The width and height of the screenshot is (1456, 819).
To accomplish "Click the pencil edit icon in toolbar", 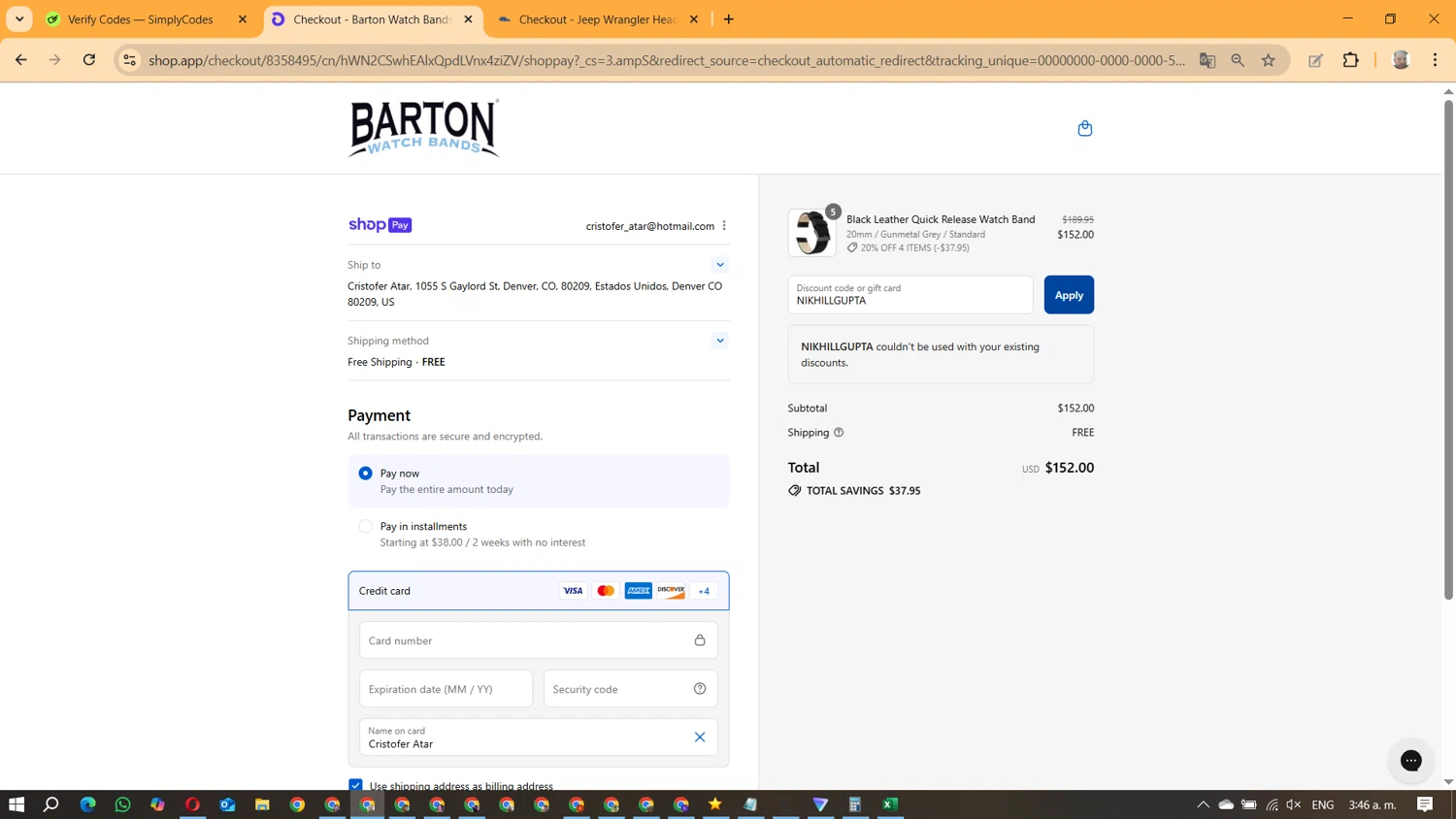I will [1315, 60].
